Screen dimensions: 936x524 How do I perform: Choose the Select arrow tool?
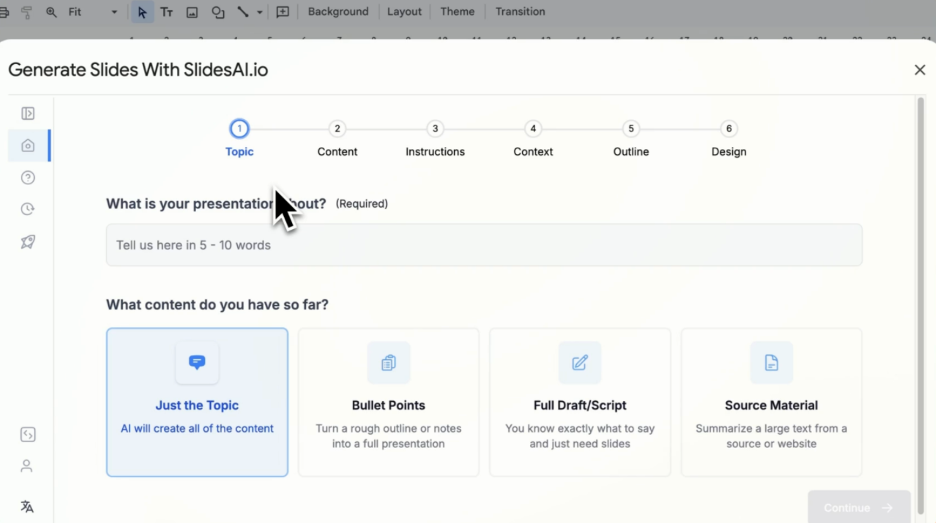142,12
